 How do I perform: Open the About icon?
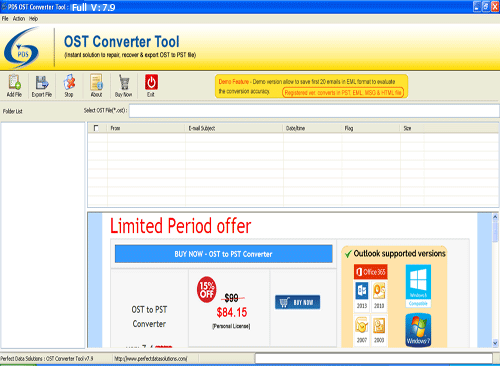tap(97, 82)
